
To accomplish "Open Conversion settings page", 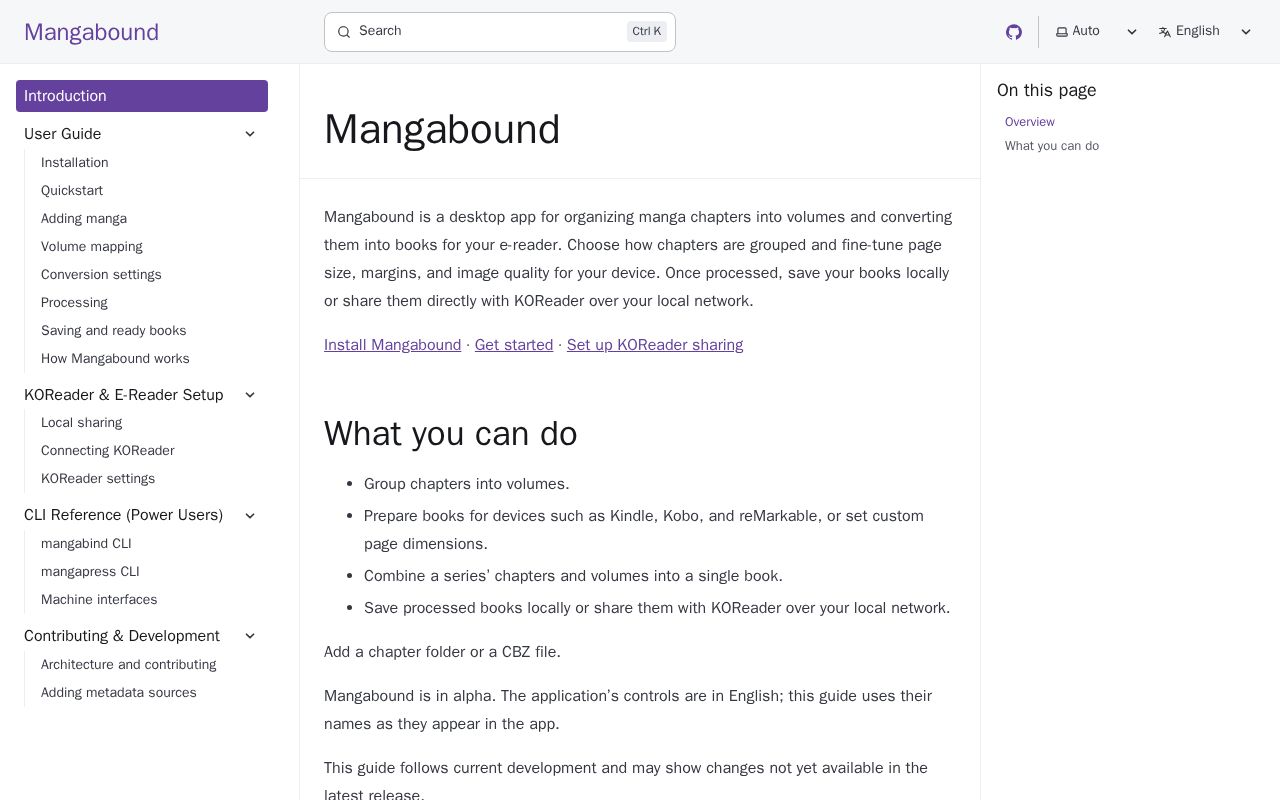I will (101, 275).
